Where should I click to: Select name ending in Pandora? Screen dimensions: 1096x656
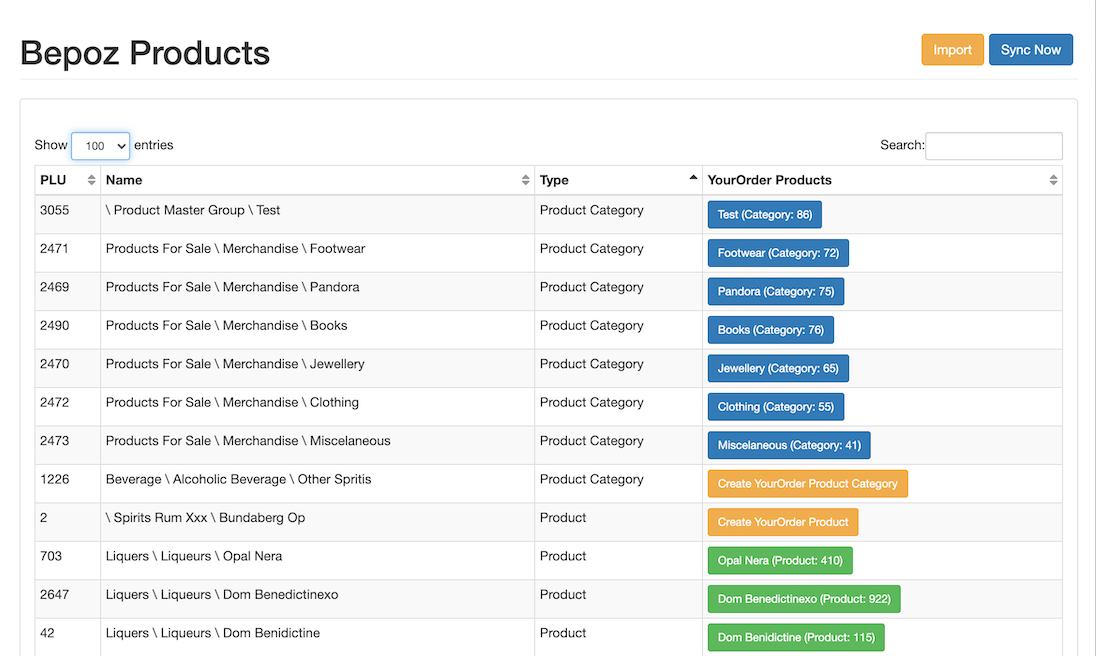(x=233, y=287)
